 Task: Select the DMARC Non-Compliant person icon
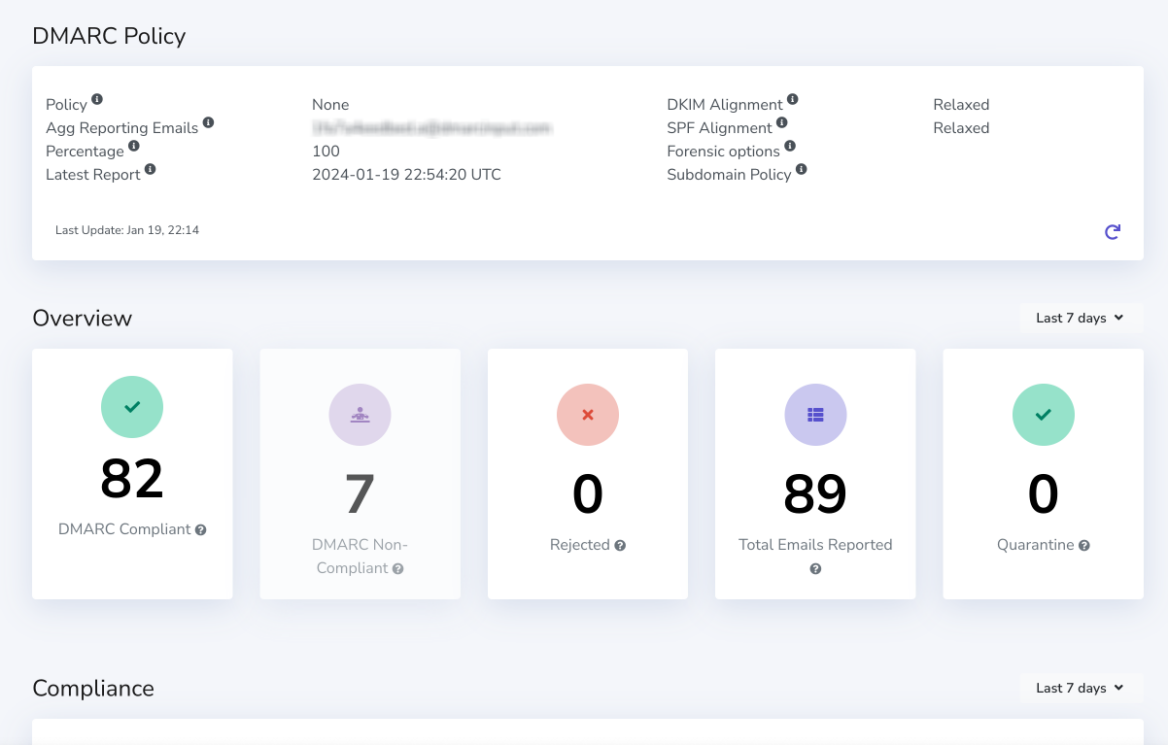click(x=359, y=414)
